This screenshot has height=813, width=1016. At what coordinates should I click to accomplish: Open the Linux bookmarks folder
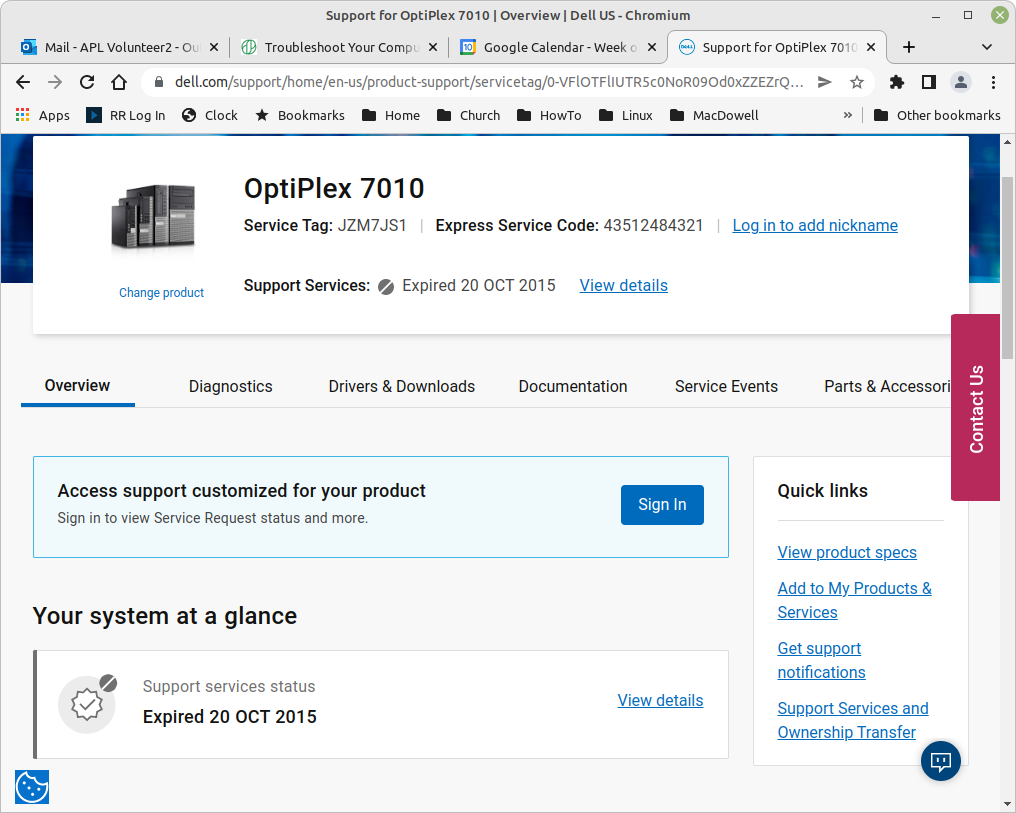pos(626,115)
